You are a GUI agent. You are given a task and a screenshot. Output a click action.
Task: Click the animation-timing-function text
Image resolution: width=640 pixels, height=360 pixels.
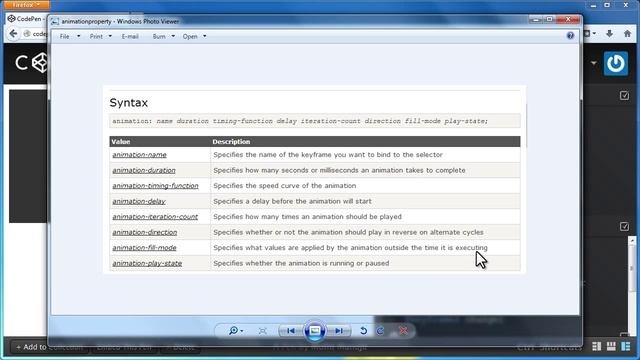pyautogui.click(x=156, y=186)
